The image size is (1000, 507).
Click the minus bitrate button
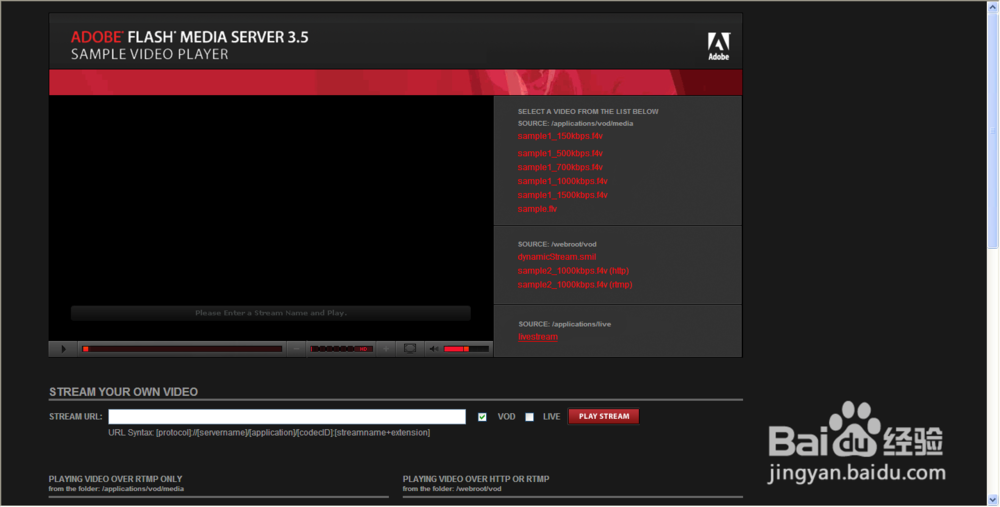296,349
